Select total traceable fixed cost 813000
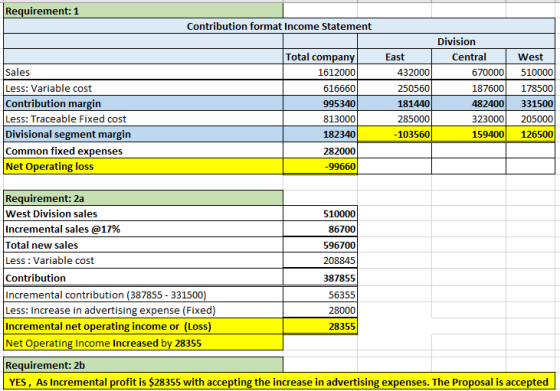This screenshot has width=560, height=391. (320, 119)
